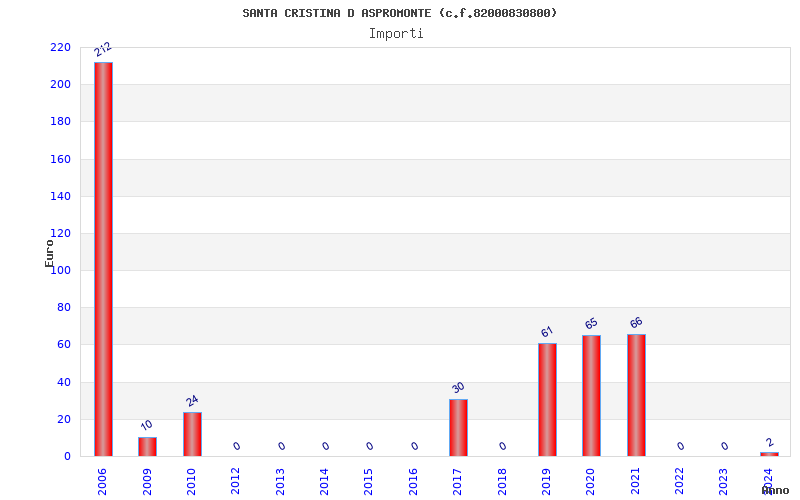This screenshot has height=500, width=800.
Task: Click the Importi subtitle
Action: [396, 34]
